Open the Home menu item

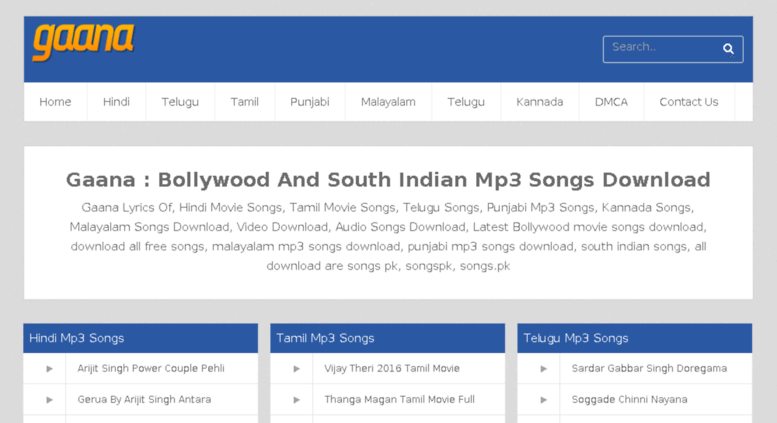point(55,102)
